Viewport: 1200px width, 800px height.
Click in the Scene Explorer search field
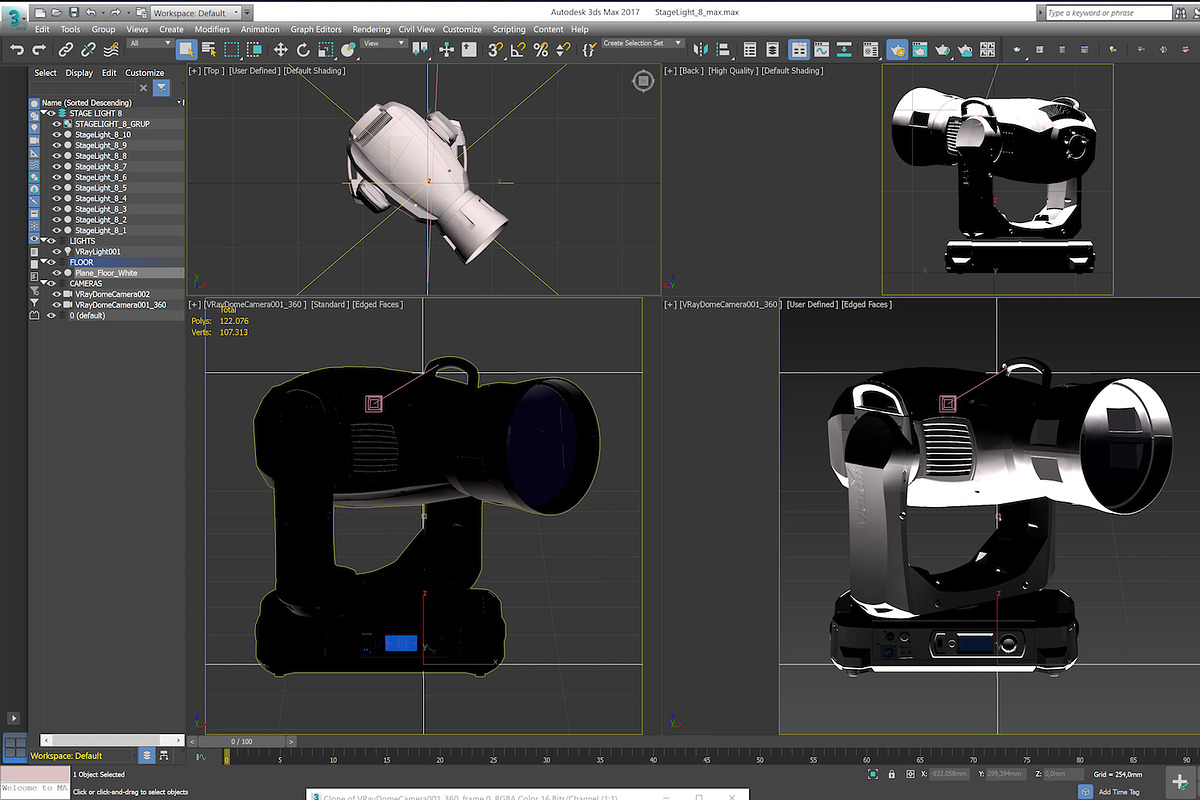(x=82, y=88)
